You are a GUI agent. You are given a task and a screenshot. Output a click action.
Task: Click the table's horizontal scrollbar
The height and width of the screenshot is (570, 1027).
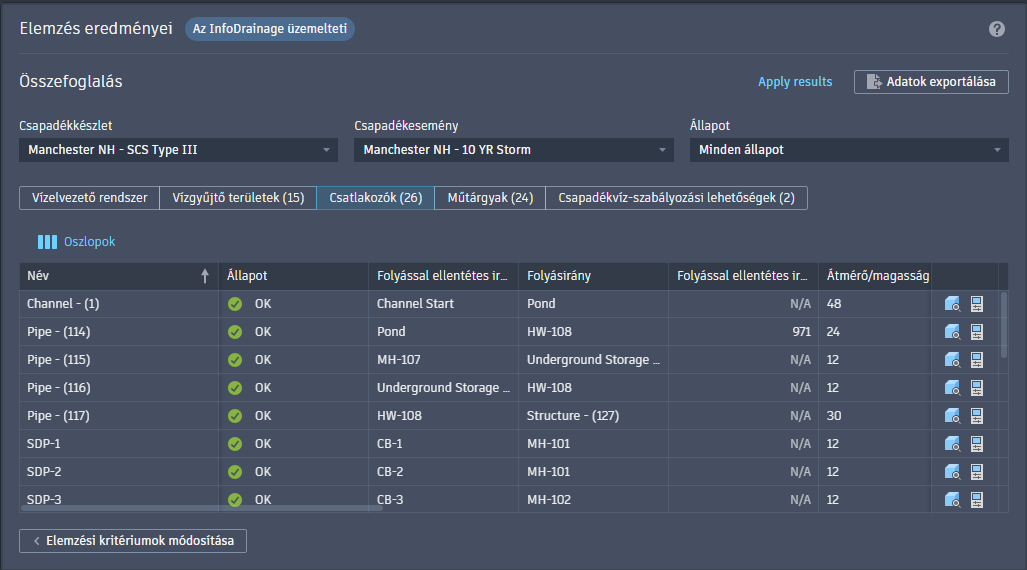(x=200, y=509)
